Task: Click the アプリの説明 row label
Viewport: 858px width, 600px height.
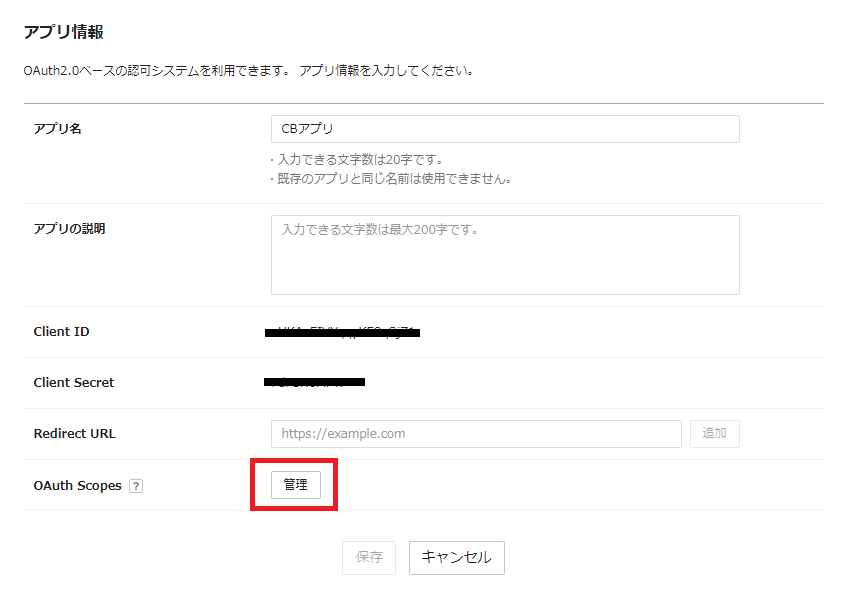Action: 69,228
